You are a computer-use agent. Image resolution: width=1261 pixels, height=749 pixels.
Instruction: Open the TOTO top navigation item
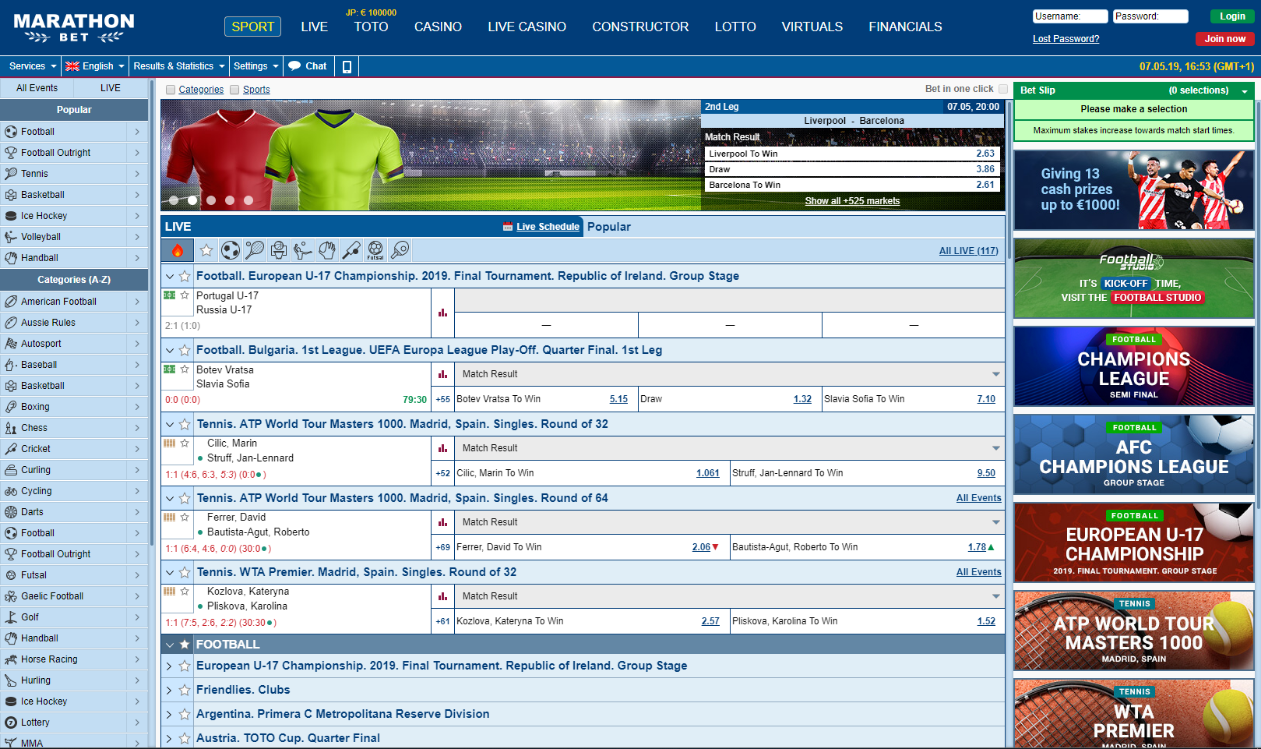point(371,27)
